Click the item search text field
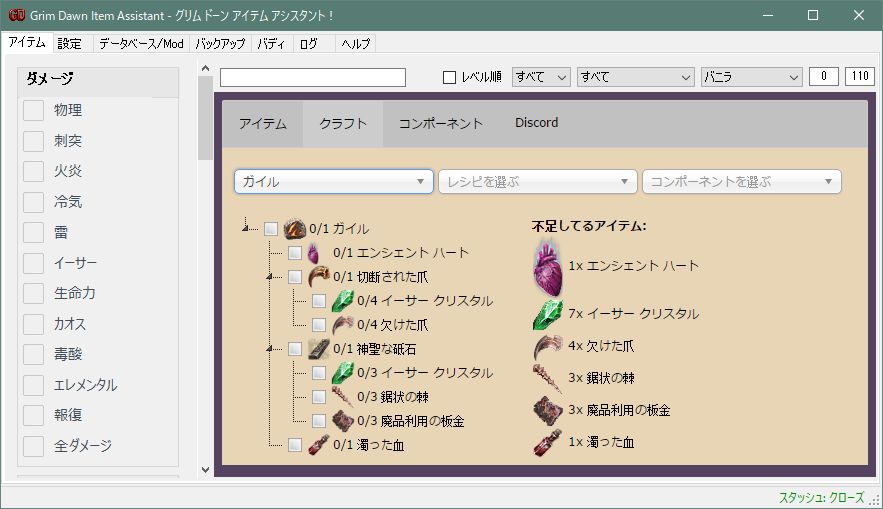The width and height of the screenshot is (883, 509). pyautogui.click(x=313, y=77)
